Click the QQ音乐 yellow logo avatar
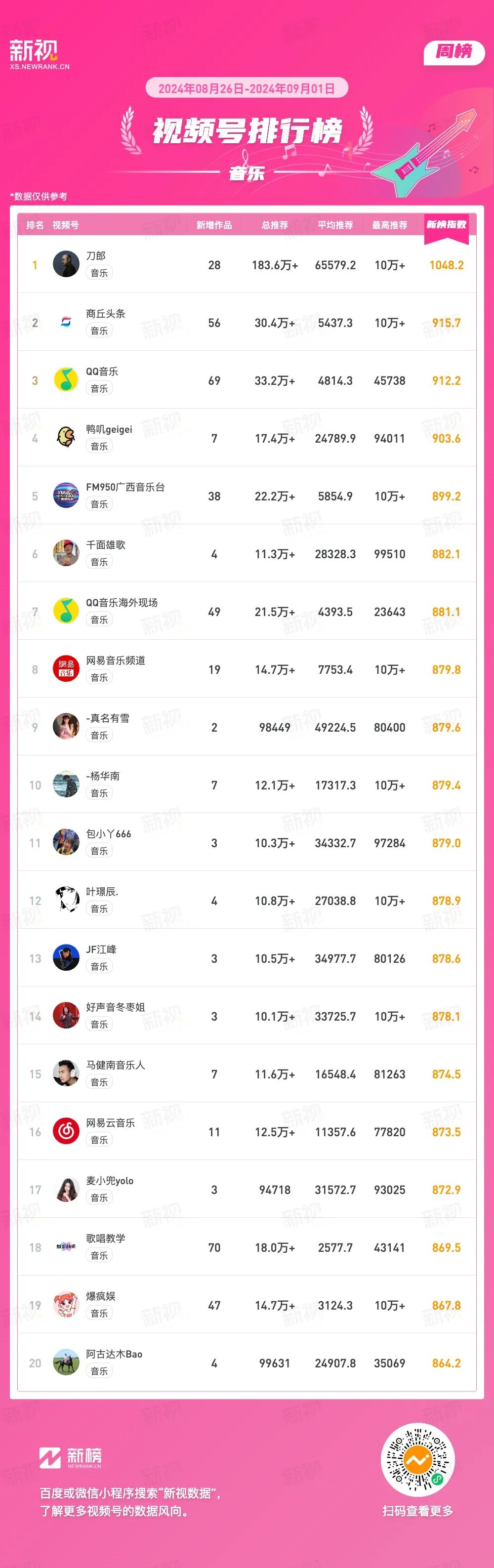 pyautogui.click(x=66, y=380)
